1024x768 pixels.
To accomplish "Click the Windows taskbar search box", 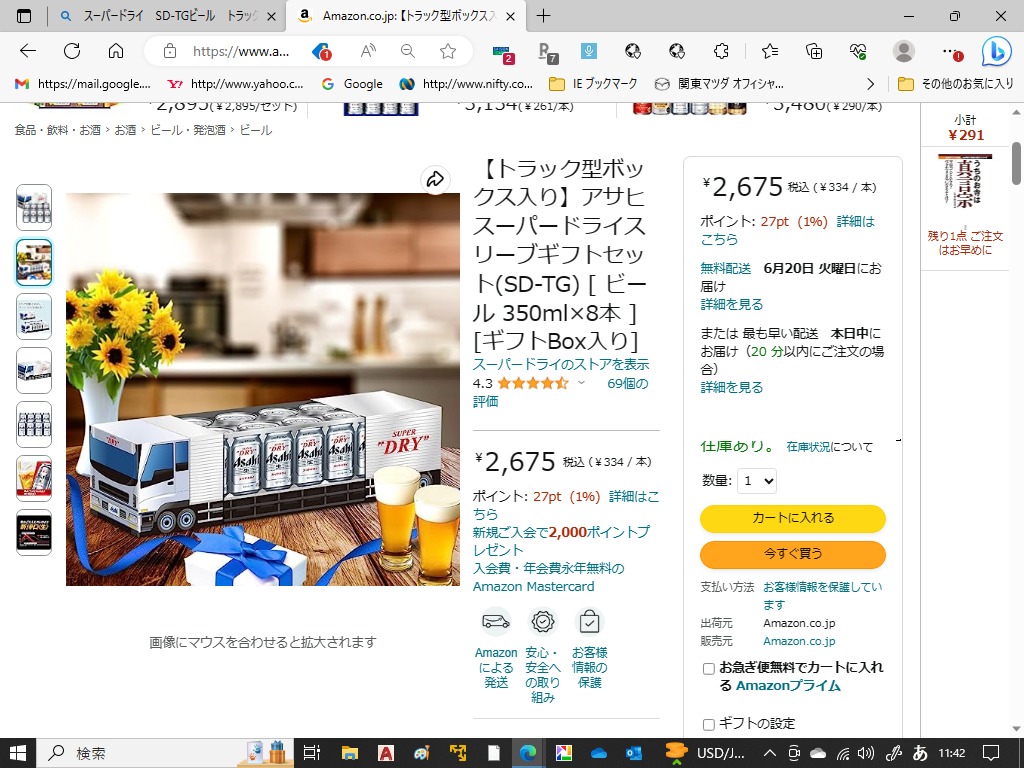I will [x=163, y=753].
